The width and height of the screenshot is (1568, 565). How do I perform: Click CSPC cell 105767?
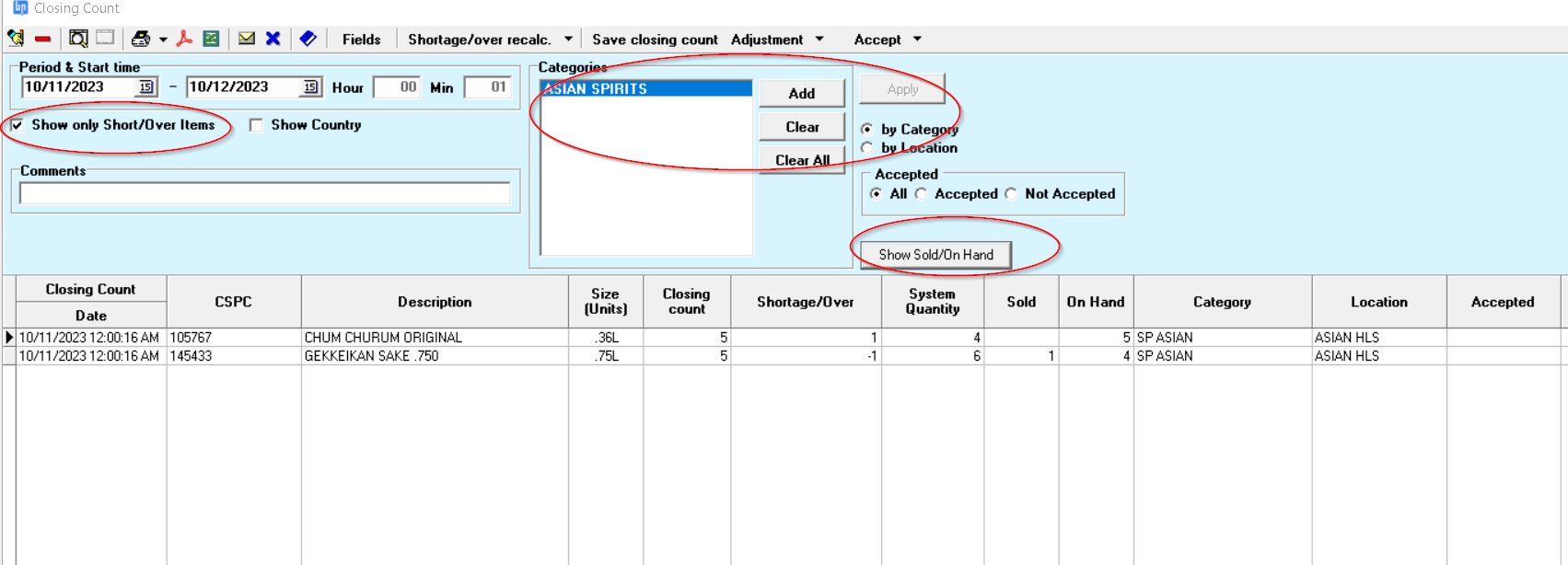click(234, 338)
